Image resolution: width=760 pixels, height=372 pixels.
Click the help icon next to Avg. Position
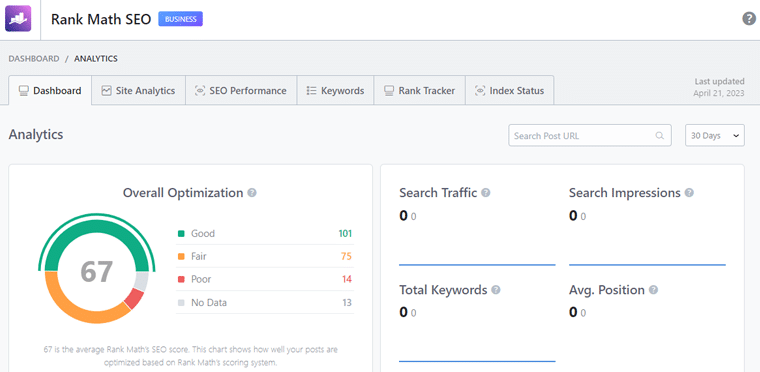point(653,290)
